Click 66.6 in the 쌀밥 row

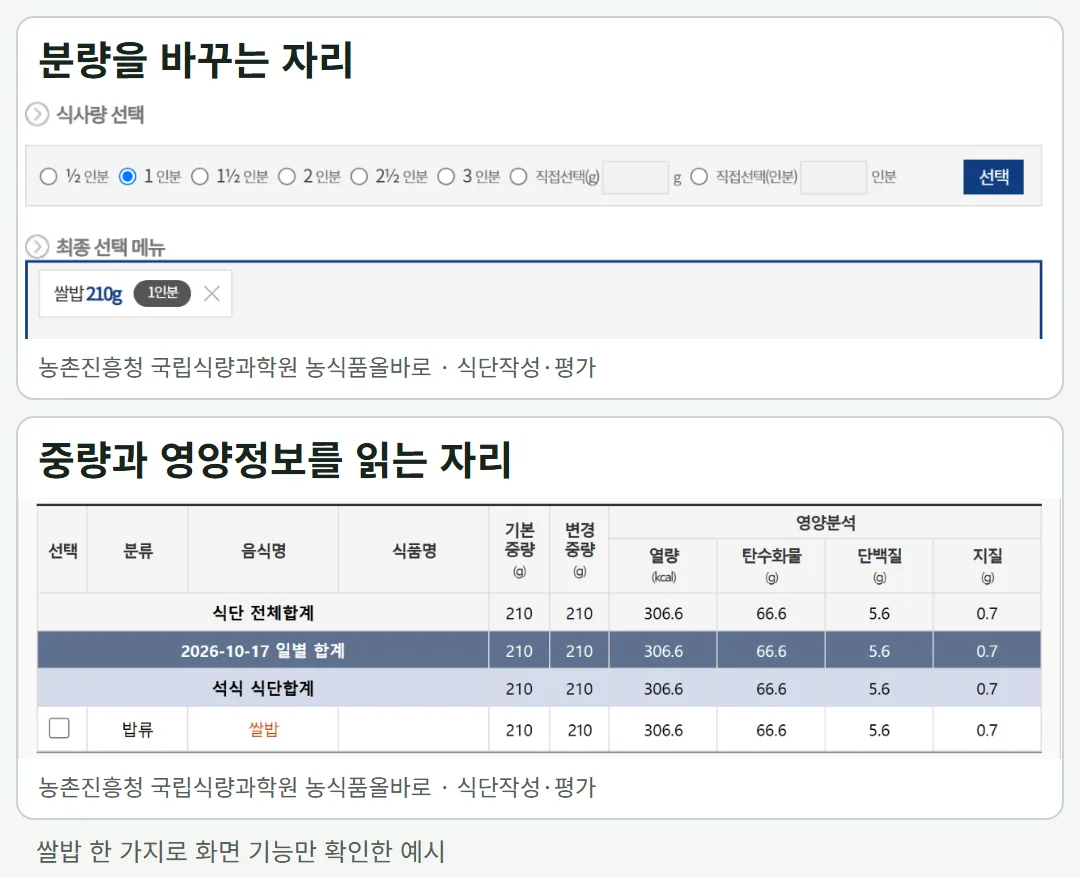(x=771, y=730)
